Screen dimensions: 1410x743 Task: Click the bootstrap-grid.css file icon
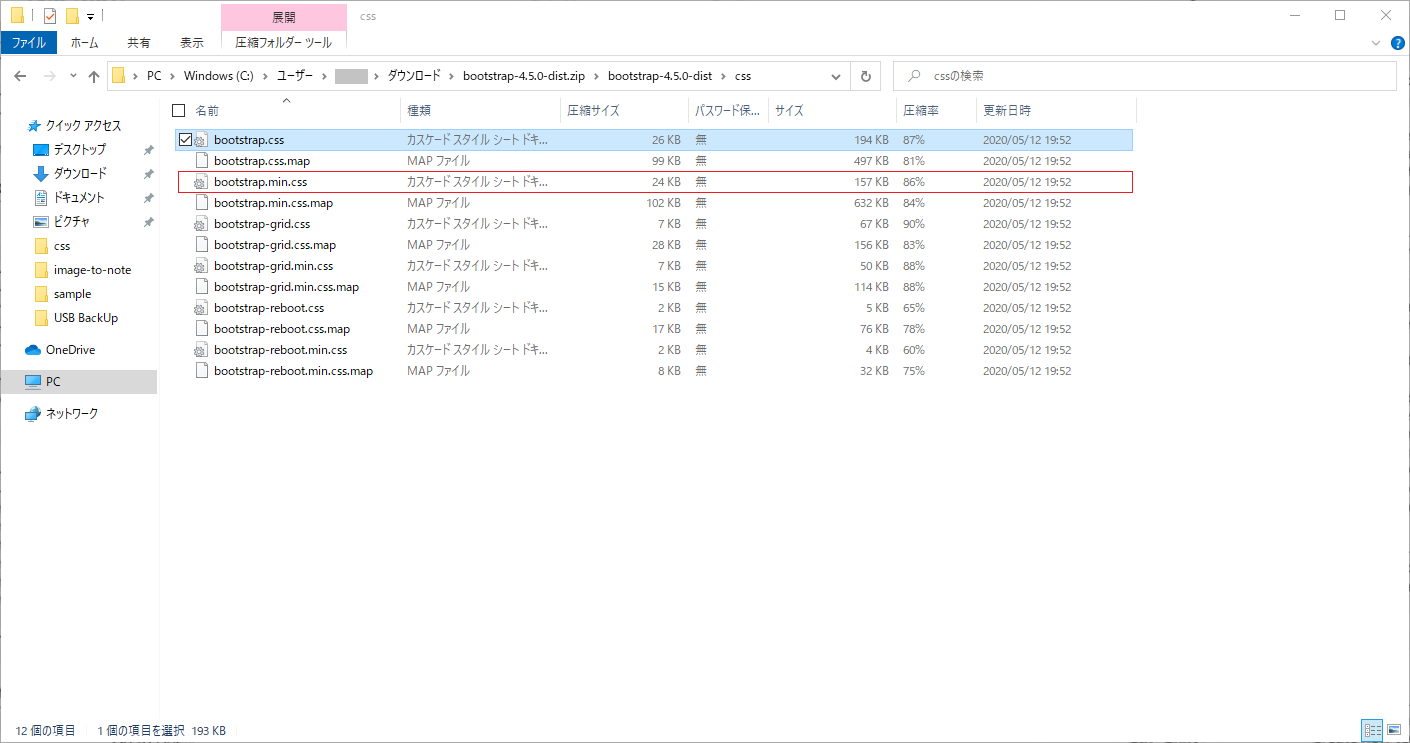point(201,224)
